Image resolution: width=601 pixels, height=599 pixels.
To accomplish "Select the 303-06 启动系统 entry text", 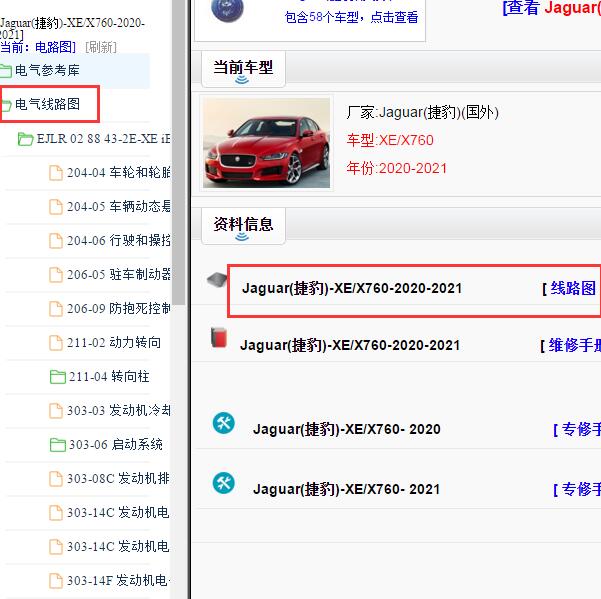I will (x=116, y=445).
